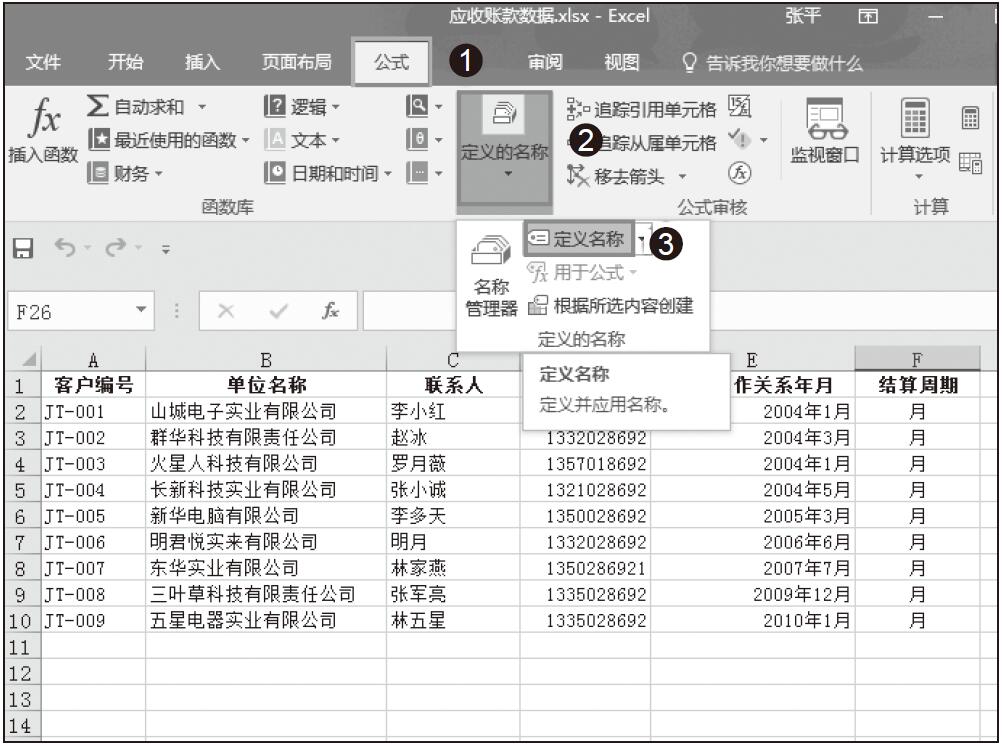
Task: Select cell B2 山城电子实业有限公司
Action: pos(265,411)
